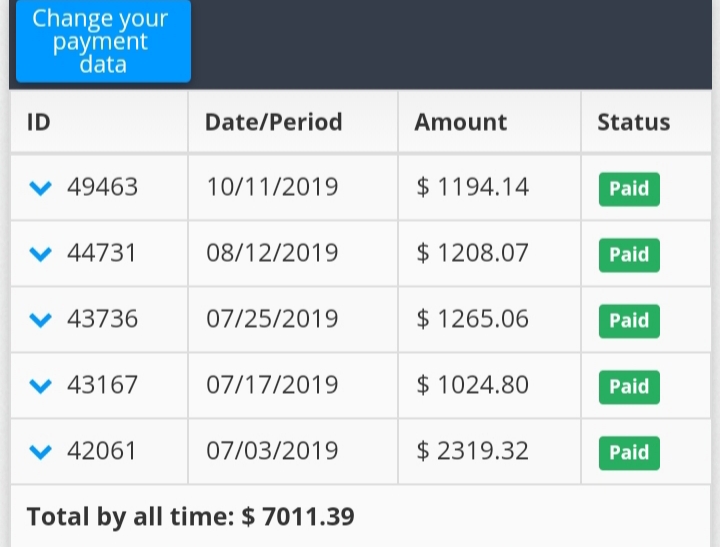
Task: Select the $ 1194.14 amount cell
Action: (489, 187)
